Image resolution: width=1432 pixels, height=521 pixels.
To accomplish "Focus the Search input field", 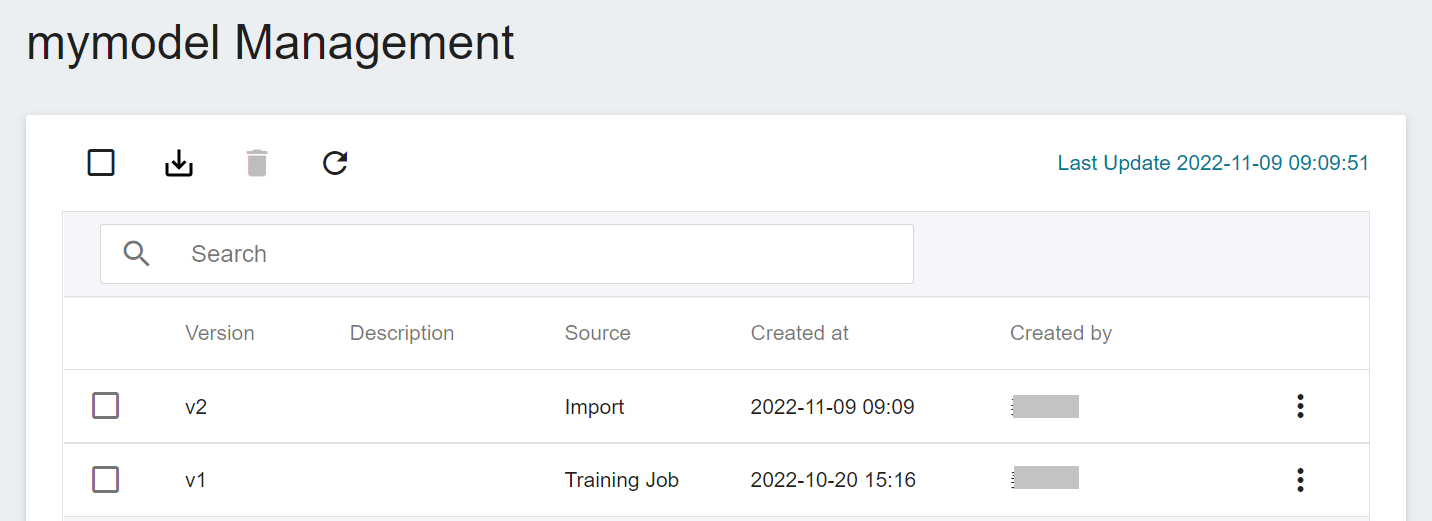I will point(507,254).
